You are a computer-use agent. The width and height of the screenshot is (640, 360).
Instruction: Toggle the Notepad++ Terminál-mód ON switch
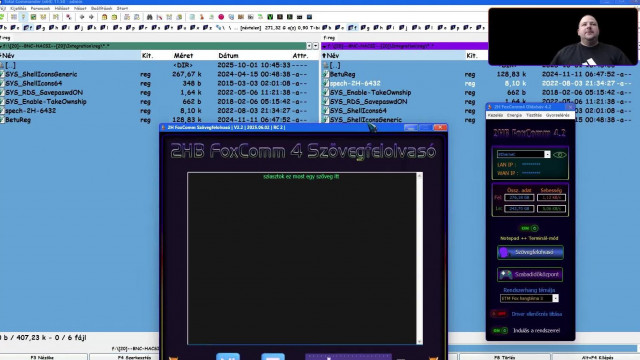point(530,228)
